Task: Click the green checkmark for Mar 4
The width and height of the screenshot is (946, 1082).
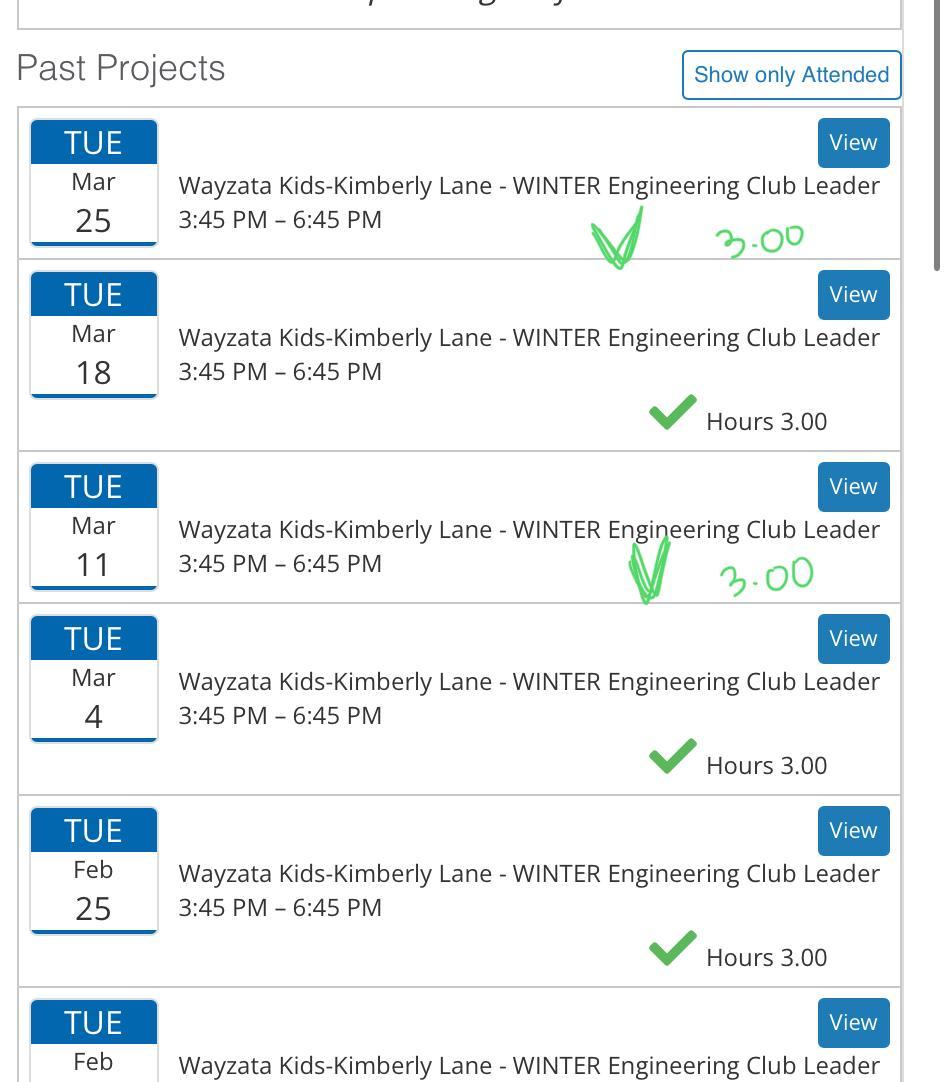Action: (x=672, y=756)
